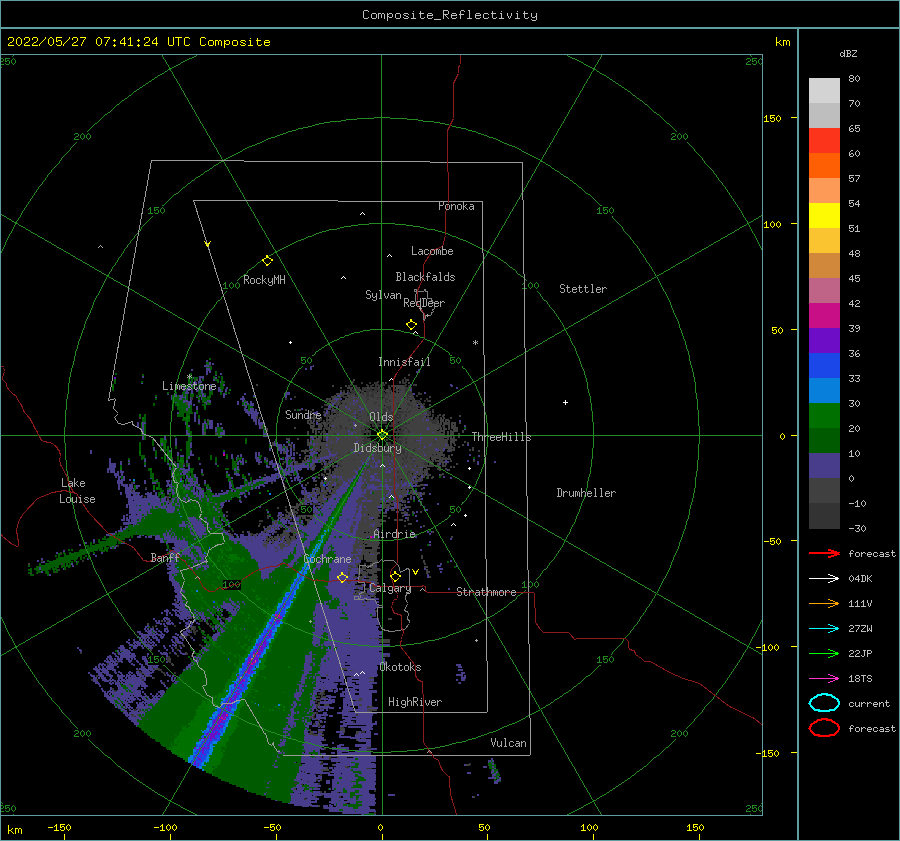Click the Calgary city label
This screenshot has height=841, width=900.
[x=390, y=588]
